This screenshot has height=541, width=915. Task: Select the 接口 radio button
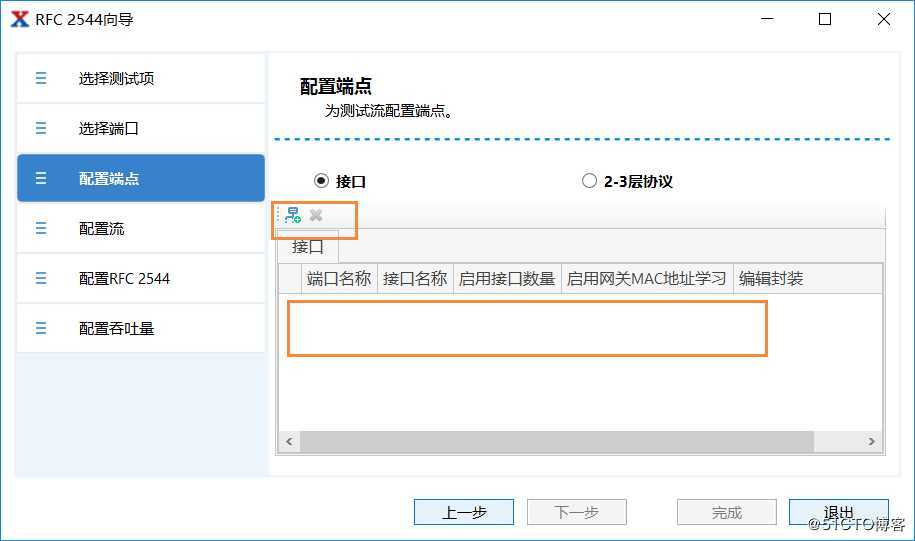pos(321,181)
